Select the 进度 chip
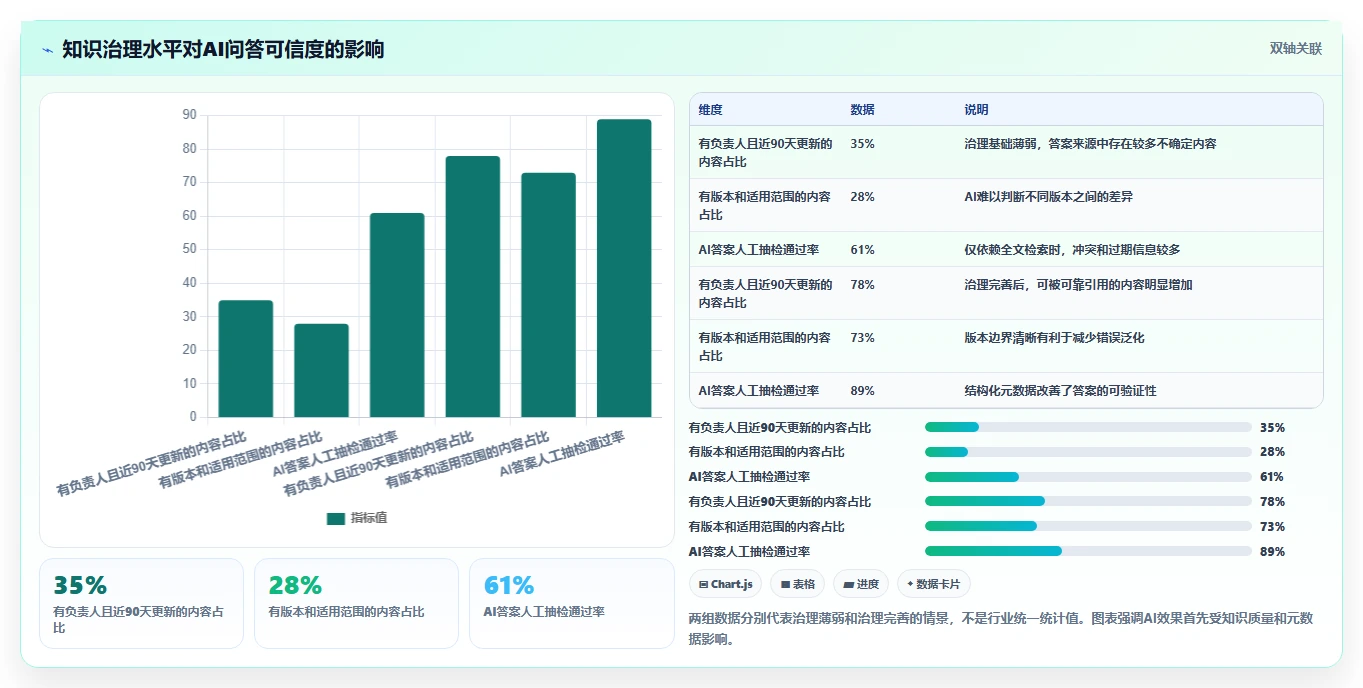Screen dimensions: 1363x688 click(861, 584)
